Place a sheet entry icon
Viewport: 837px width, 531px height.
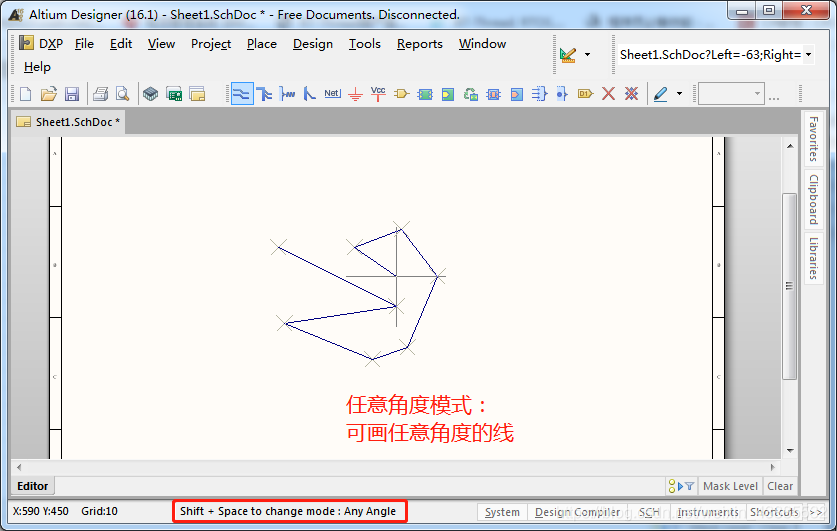448,94
